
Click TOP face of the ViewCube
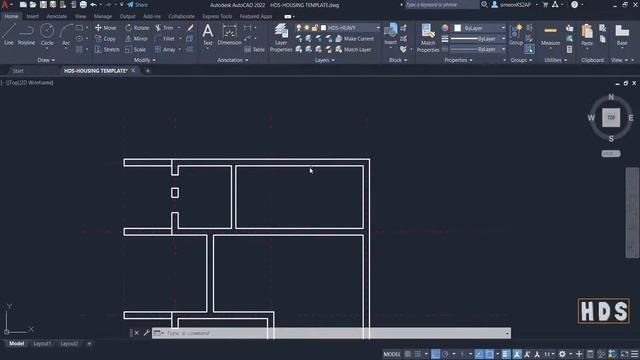pyautogui.click(x=611, y=118)
